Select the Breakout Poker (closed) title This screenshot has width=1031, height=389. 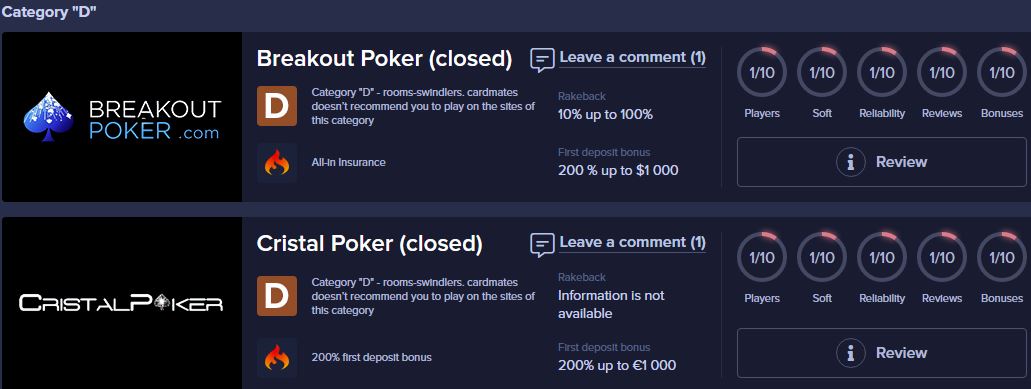pyautogui.click(x=384, y=58)
